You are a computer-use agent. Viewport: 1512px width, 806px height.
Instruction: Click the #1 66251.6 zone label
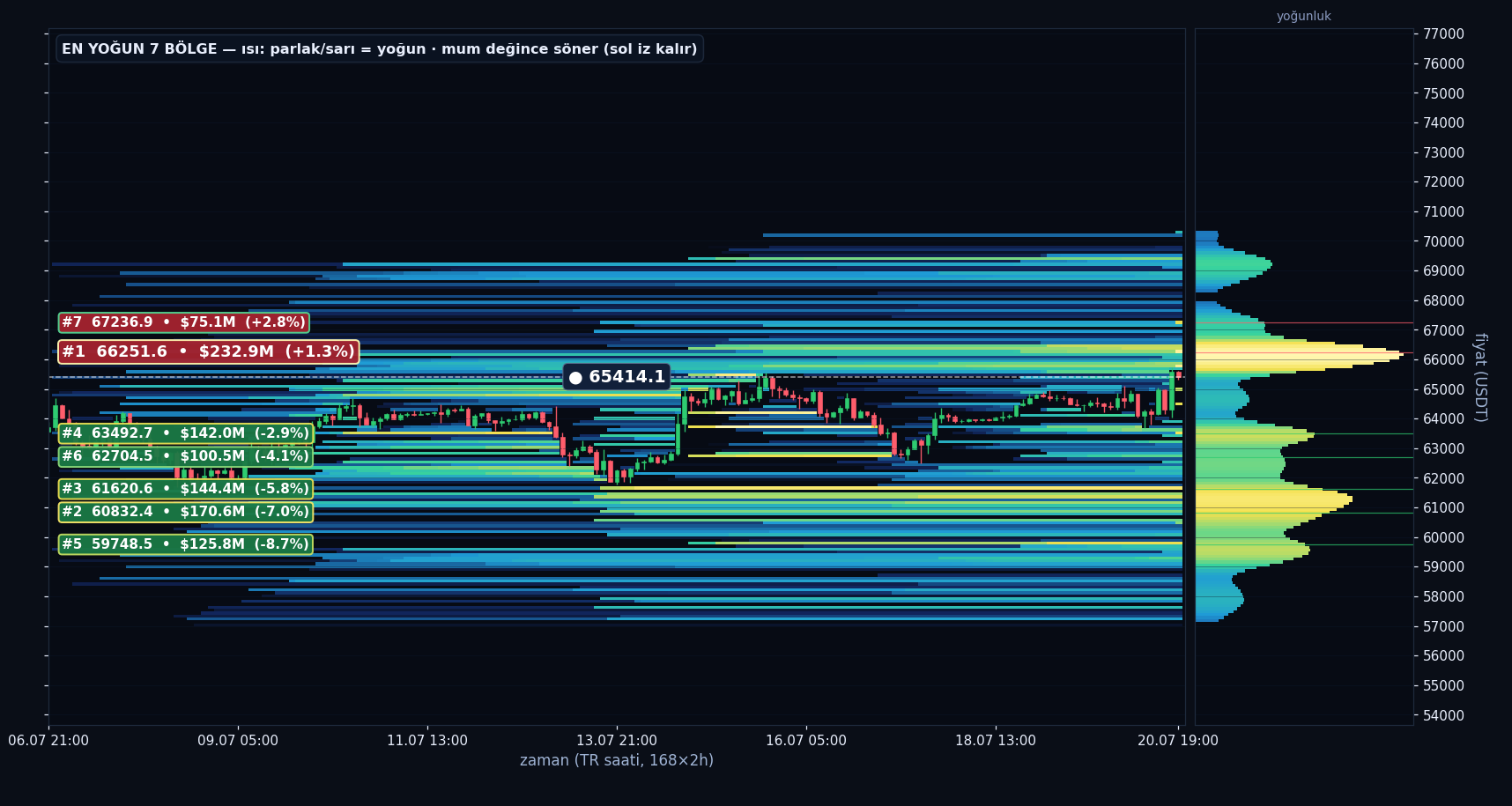click(x=208, y=351)
